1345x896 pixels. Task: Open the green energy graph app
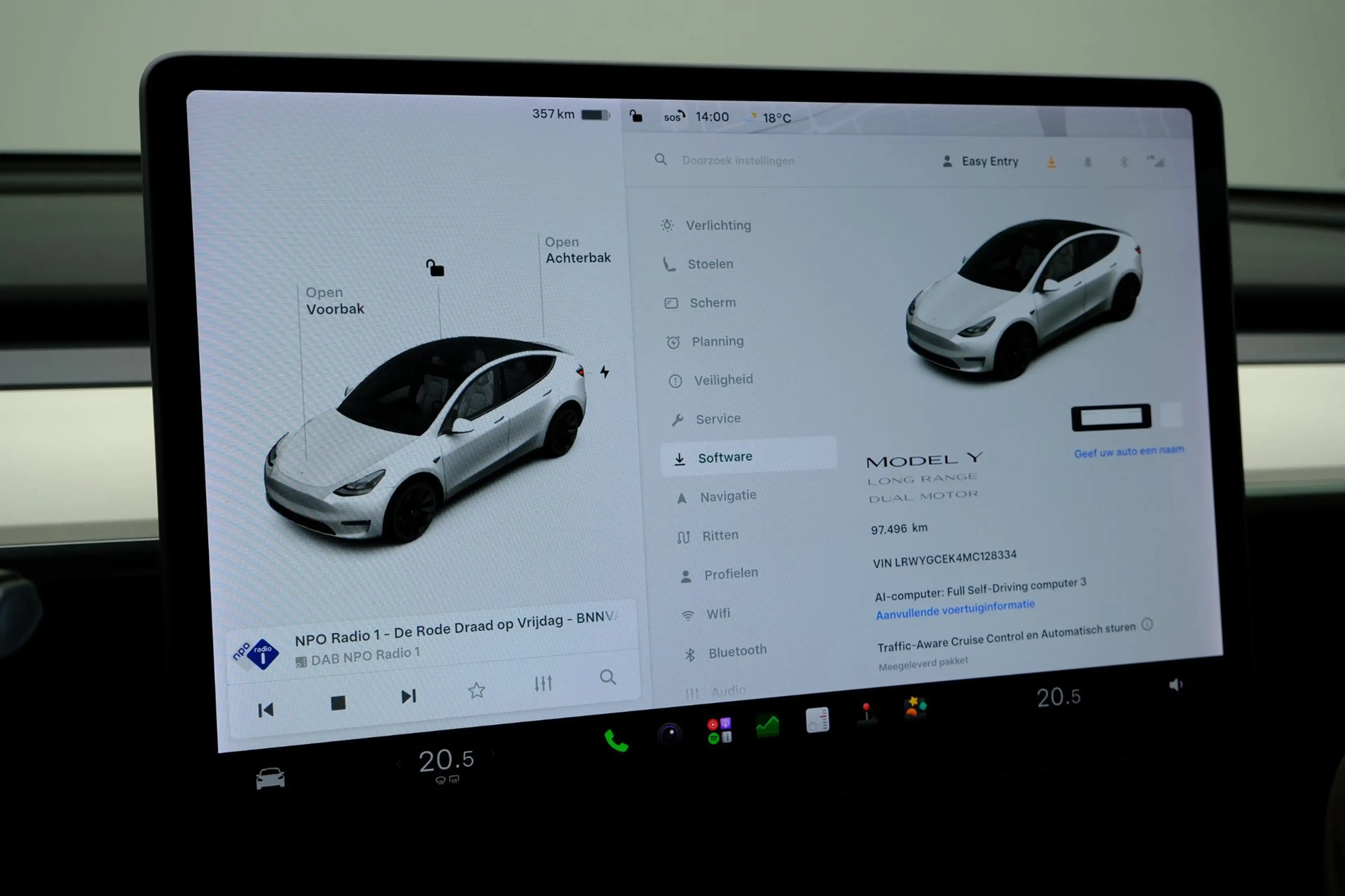tap(767, 726)
